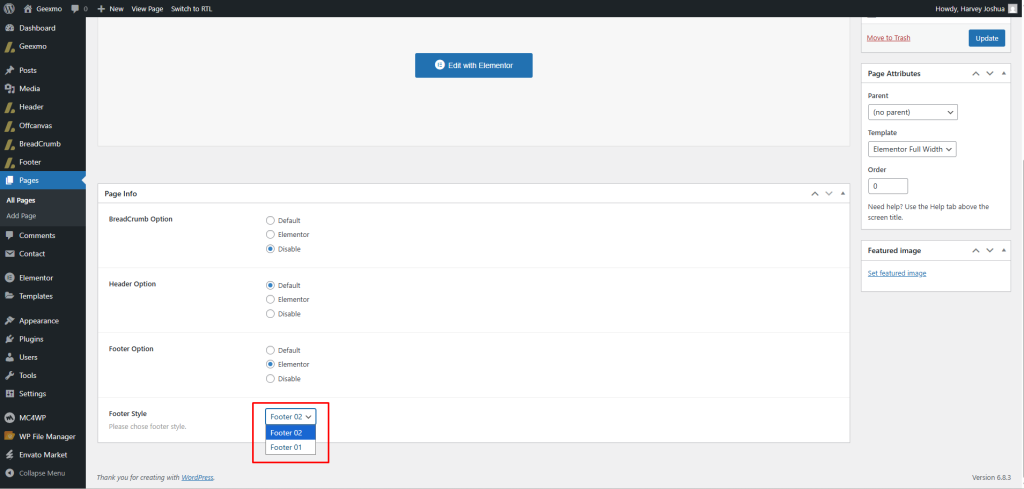Select Default for Footer Option

coord(270,350)
